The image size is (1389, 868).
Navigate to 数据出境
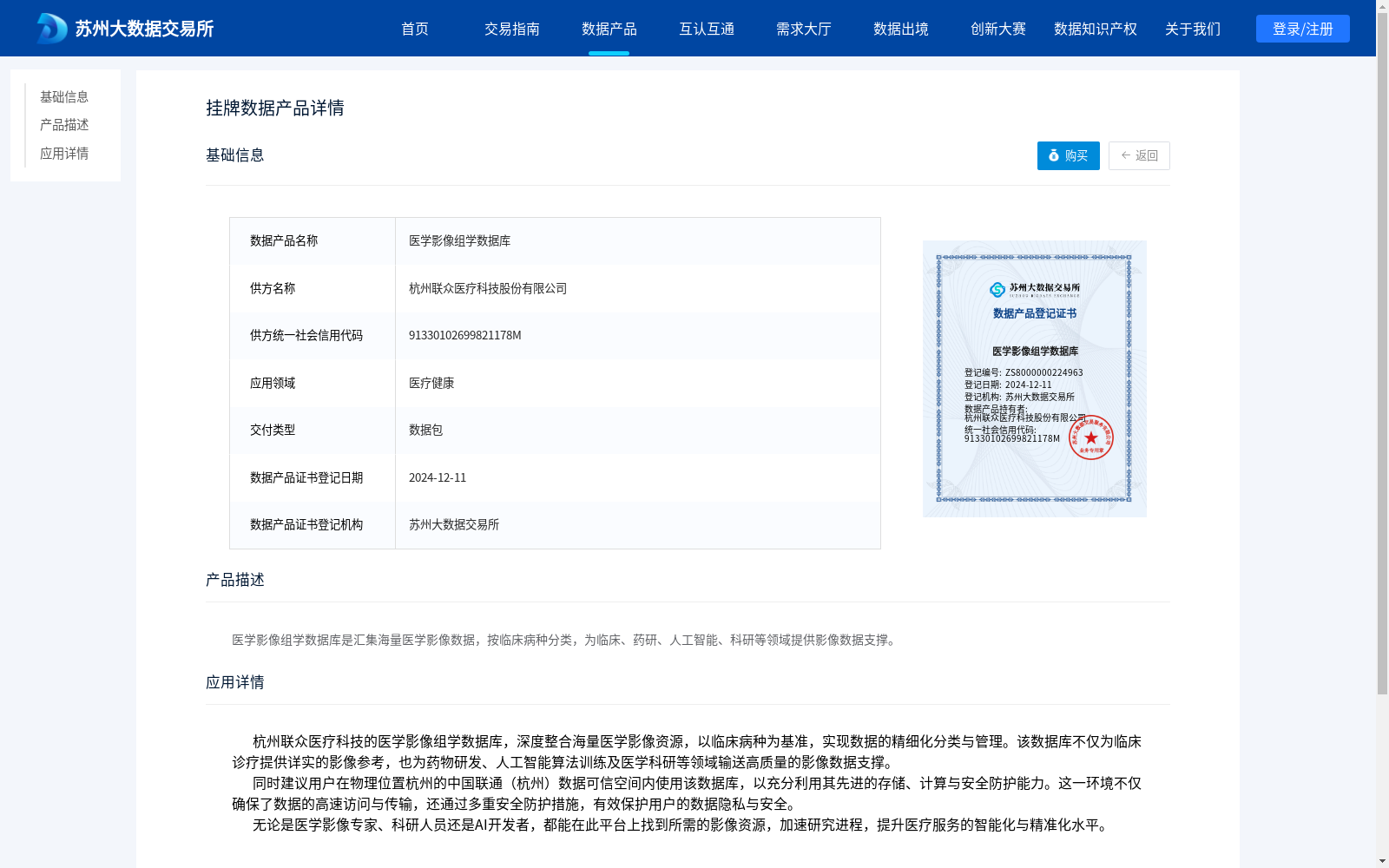pyautogui.click(x=901, y=29)
